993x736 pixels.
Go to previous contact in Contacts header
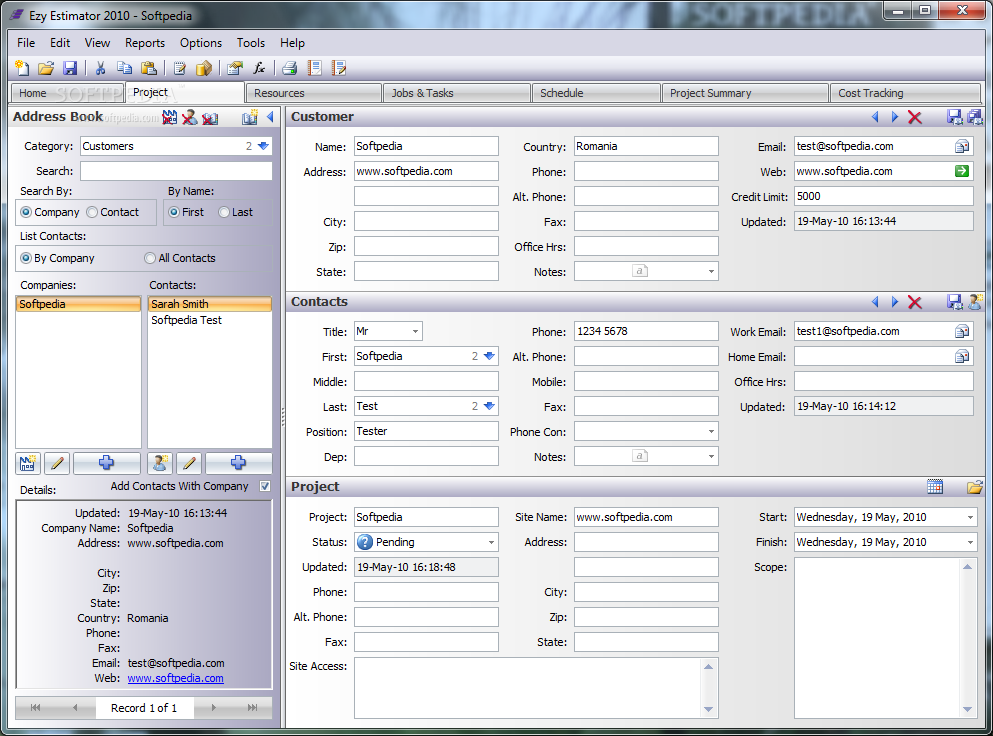pyautogui.click(x=875, y=302)
